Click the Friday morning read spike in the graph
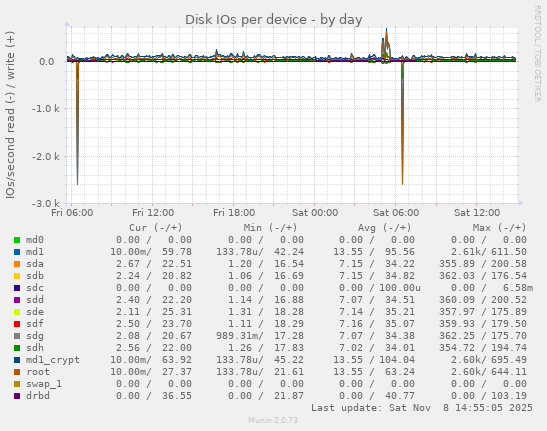 click(x=77, y=122)
